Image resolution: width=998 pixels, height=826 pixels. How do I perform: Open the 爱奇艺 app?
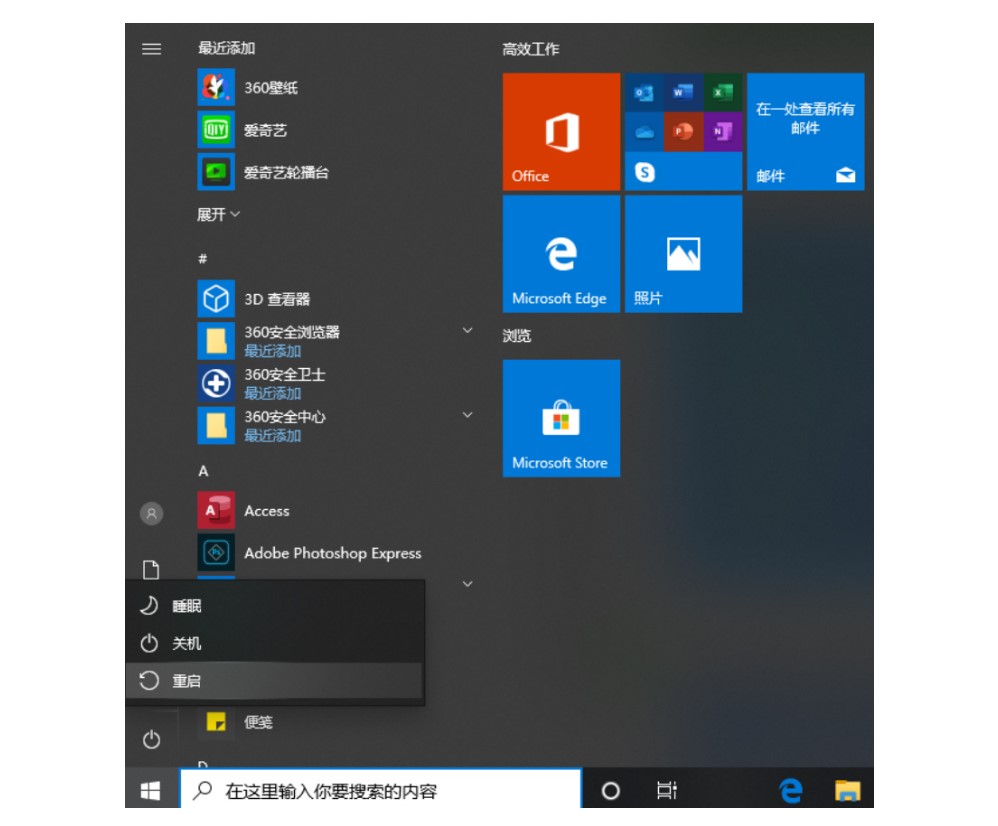[x=242, y=130]
